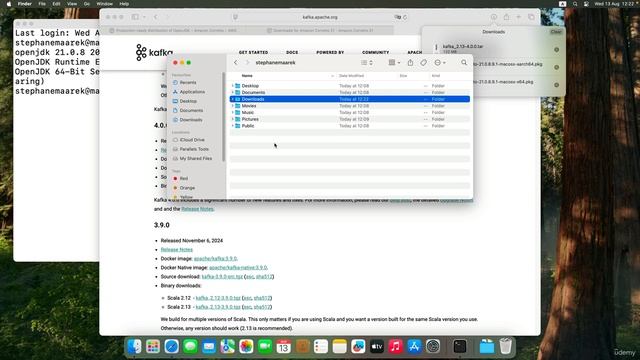Viewport: 640px width, 360px height.
Task: Select the Movies folder row
Action: click(350, 106)
